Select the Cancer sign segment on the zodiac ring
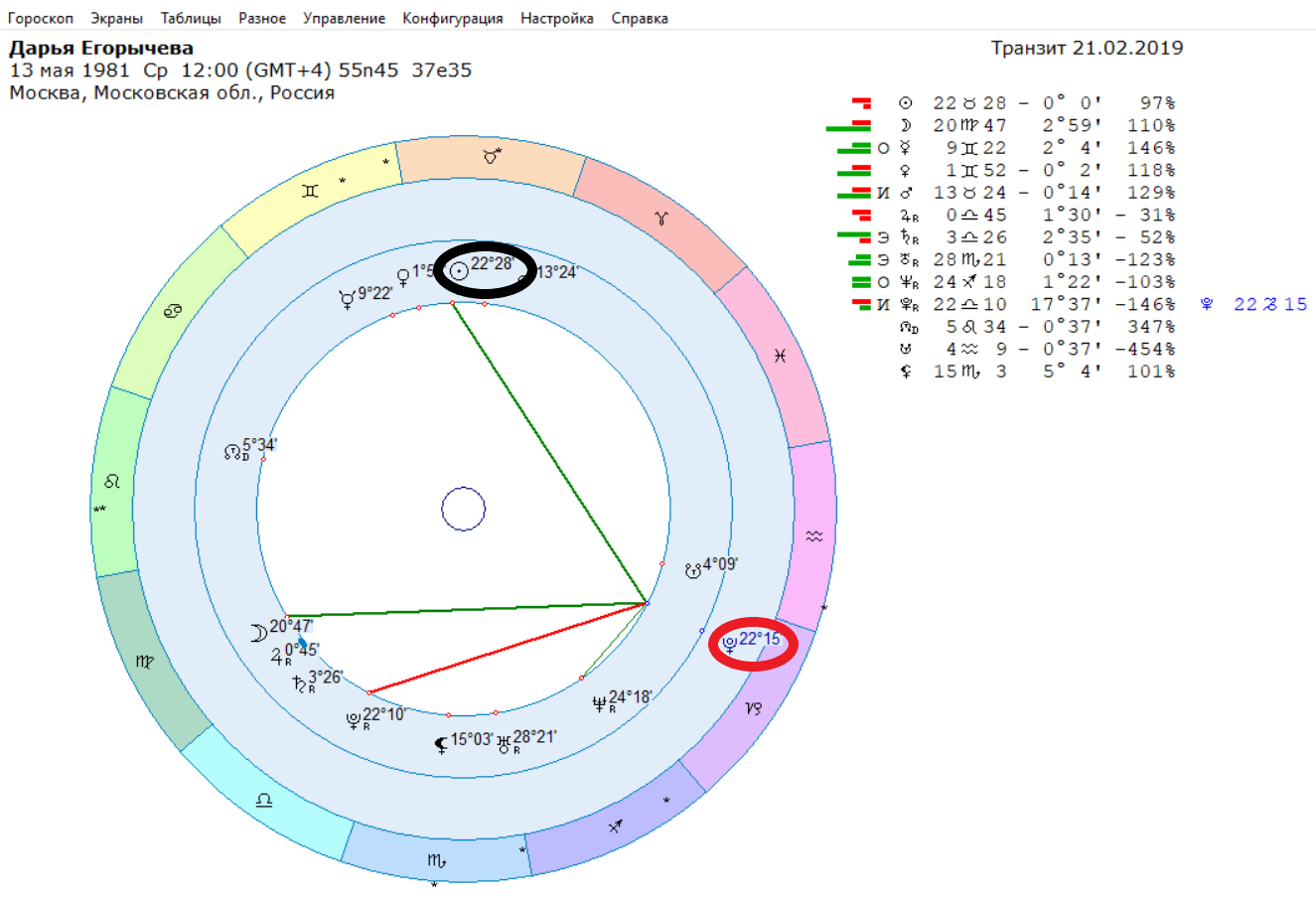The image size is (1316, 909). tap(173, 312)
